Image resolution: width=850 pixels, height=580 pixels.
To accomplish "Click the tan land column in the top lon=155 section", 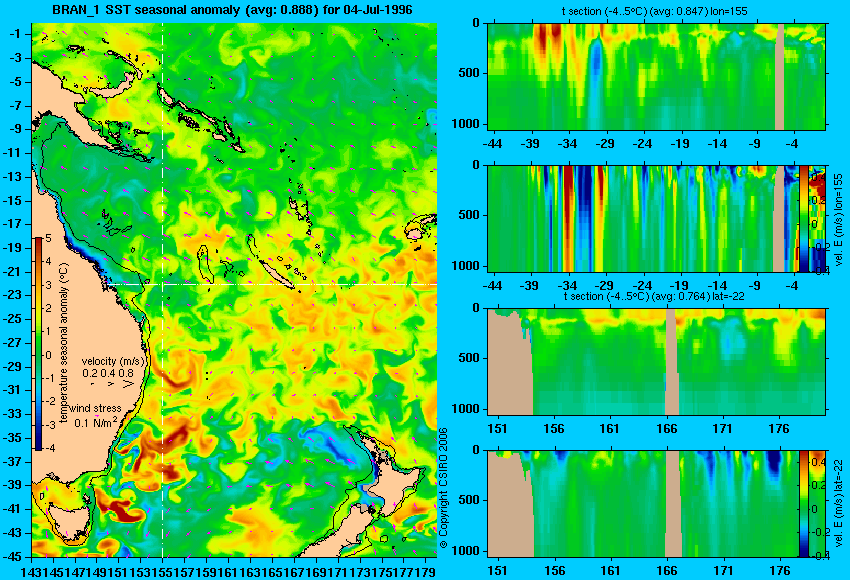I will click(780, 76).
